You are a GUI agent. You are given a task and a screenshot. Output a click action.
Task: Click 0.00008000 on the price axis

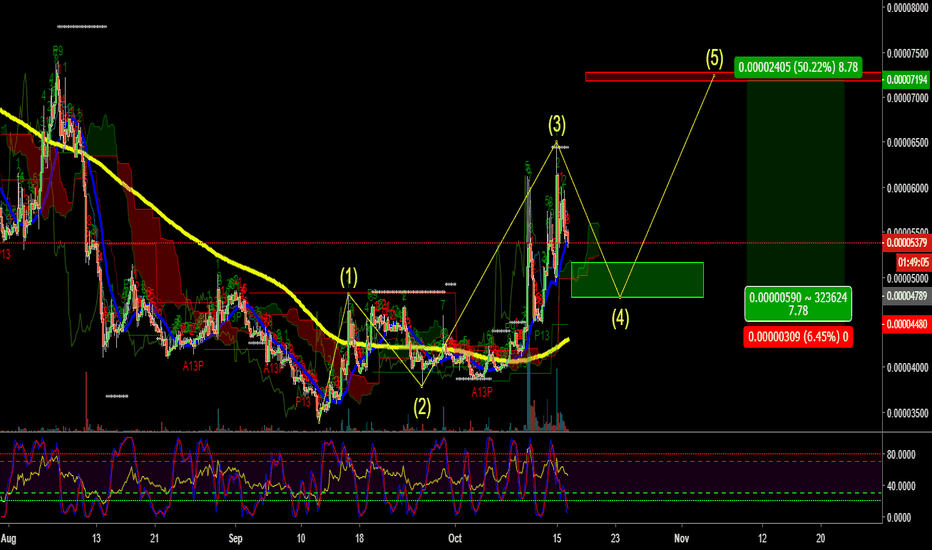coord(908,8)
